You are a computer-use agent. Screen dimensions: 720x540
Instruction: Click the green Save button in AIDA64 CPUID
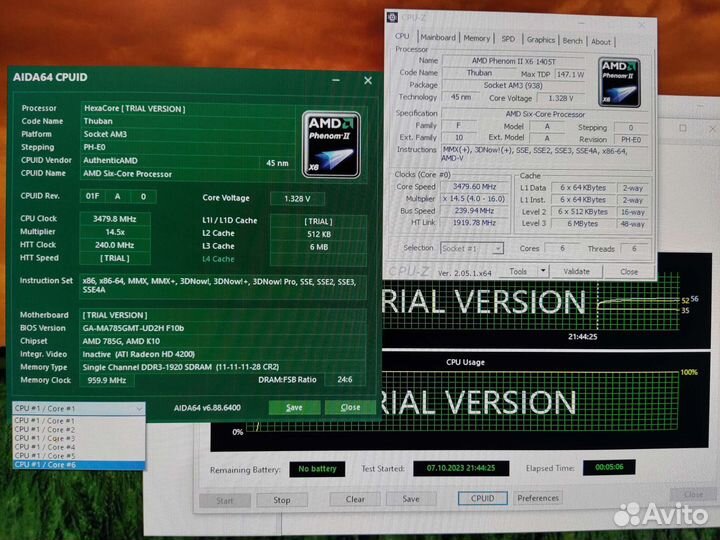[294, 407]
